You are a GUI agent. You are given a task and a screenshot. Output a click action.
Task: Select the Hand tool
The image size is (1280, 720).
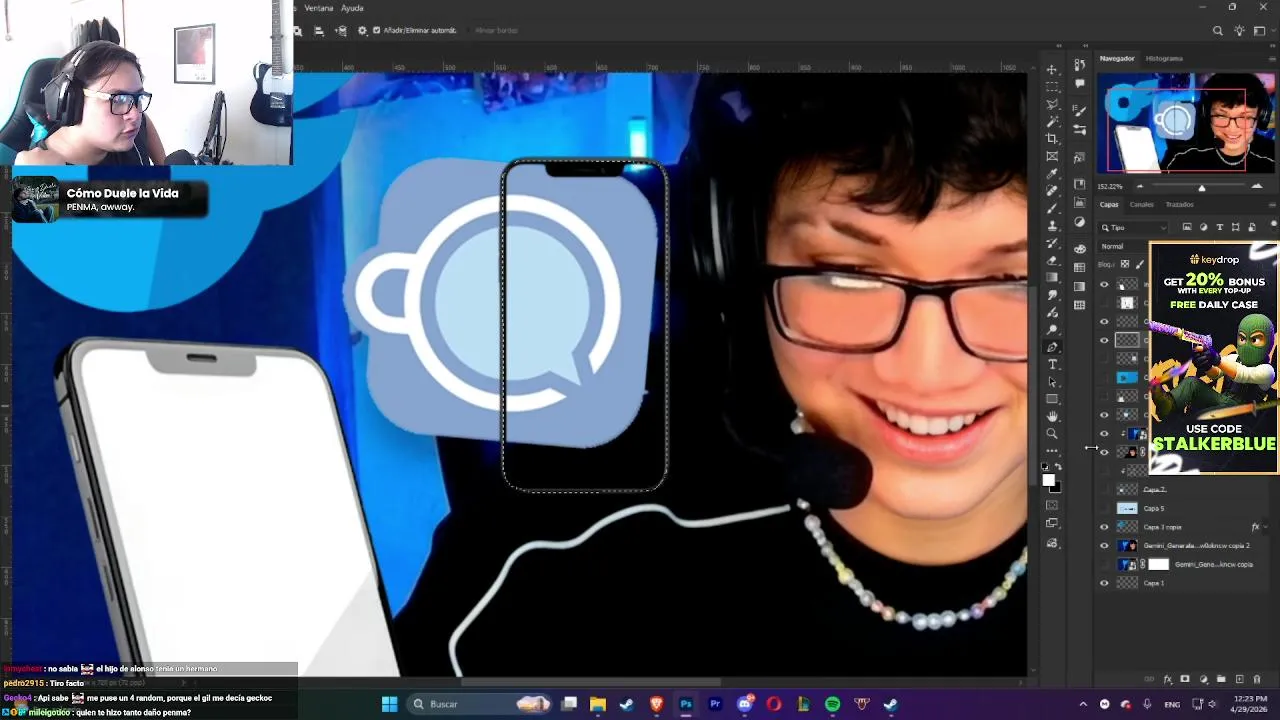(1052, 416)
